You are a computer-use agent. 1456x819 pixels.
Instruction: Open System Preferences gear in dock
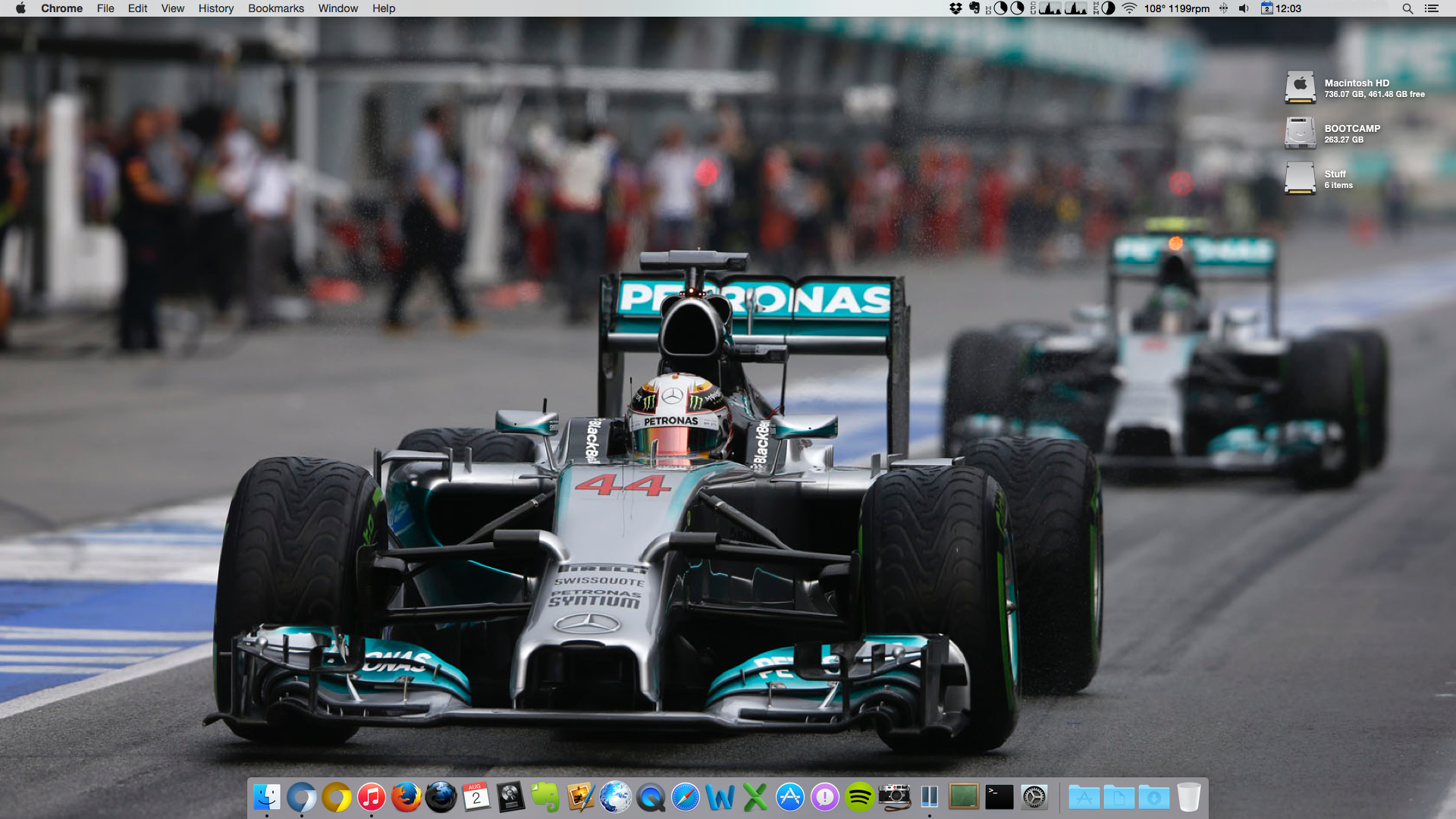pyautogui.click(x=1034, y=797)
